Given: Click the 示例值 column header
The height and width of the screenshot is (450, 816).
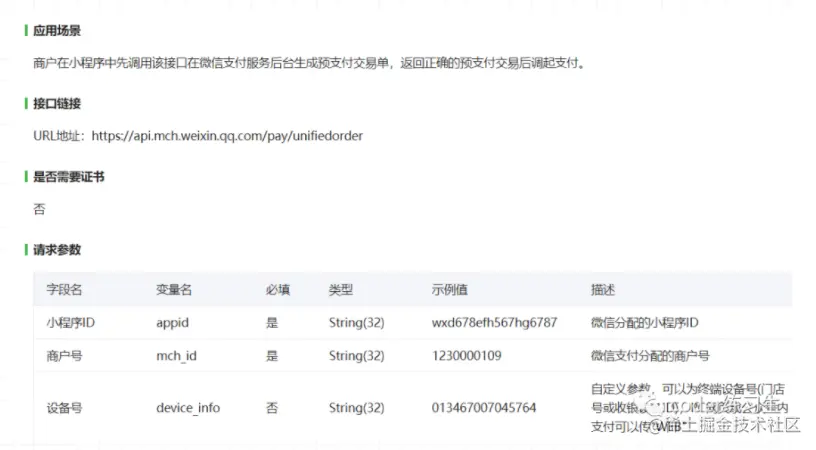Looking at the screenshot, I should pyautogui.click(x=450, y=290).
